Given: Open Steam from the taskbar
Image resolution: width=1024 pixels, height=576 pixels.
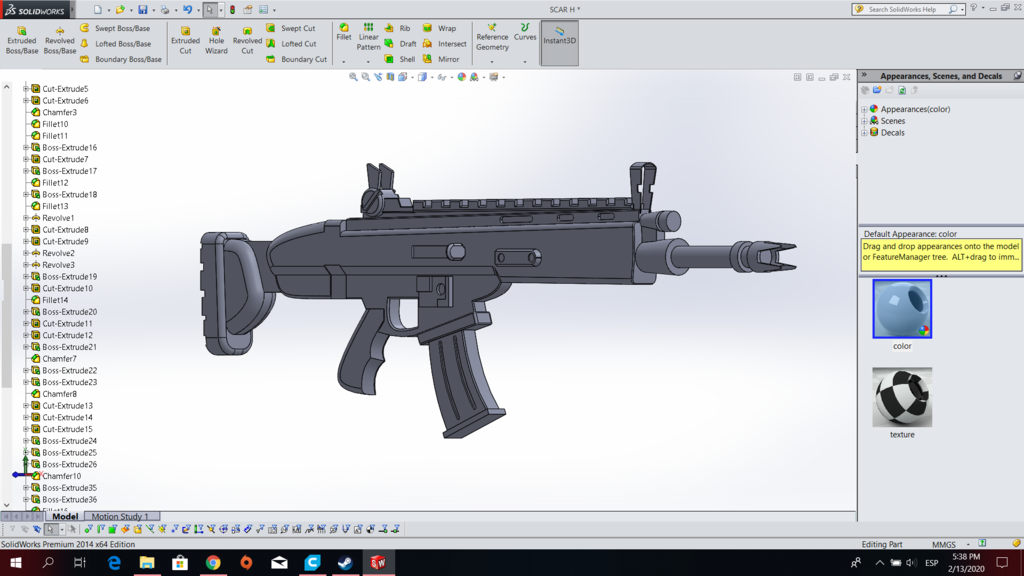Looking at the screenshot, I should point(345,562).
